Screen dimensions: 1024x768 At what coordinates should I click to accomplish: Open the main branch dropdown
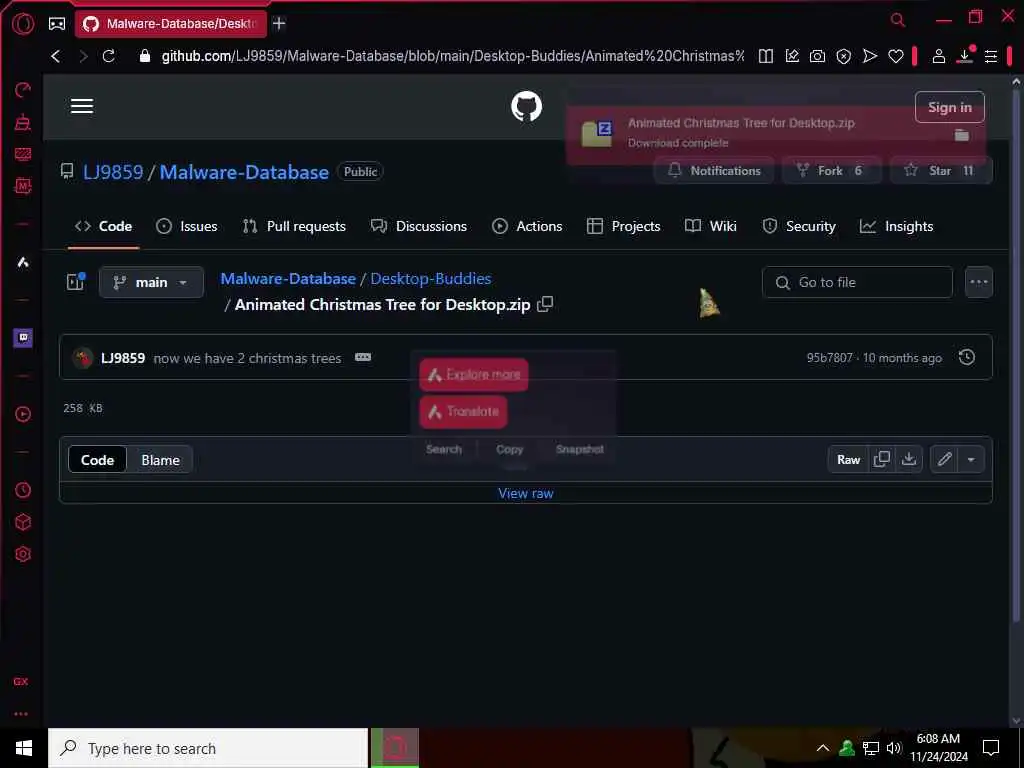[x=151, y=282]
